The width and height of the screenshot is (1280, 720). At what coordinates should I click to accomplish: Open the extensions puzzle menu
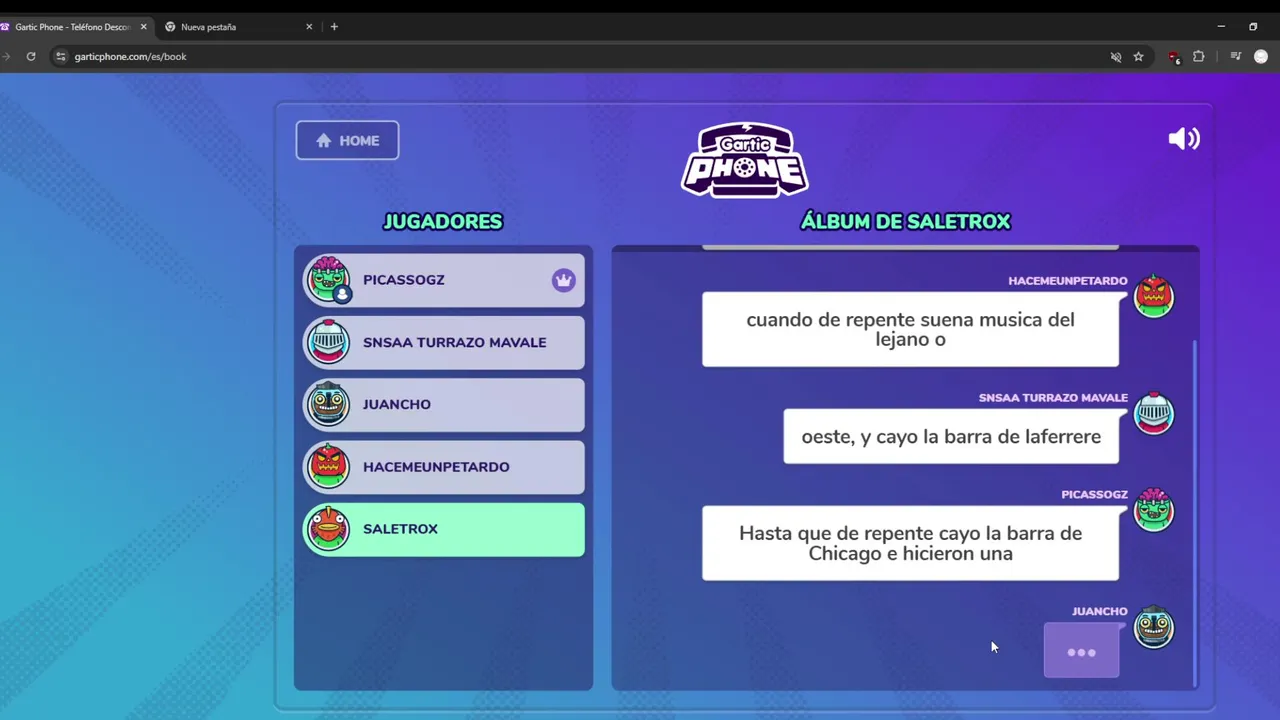tap(1198, 57)
